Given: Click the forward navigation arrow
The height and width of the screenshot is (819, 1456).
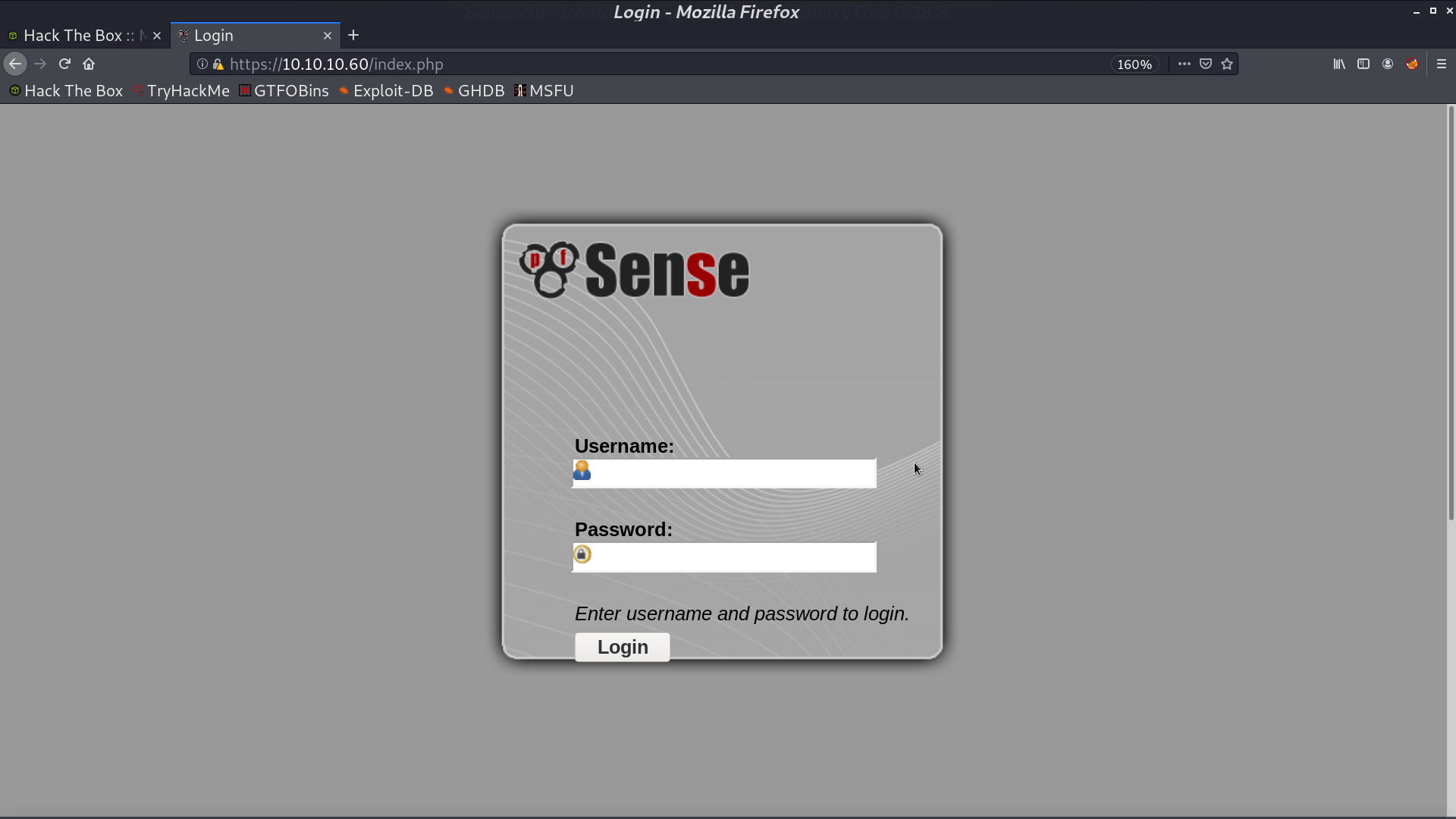Looking at the screenshot, I should click(40, 64).
